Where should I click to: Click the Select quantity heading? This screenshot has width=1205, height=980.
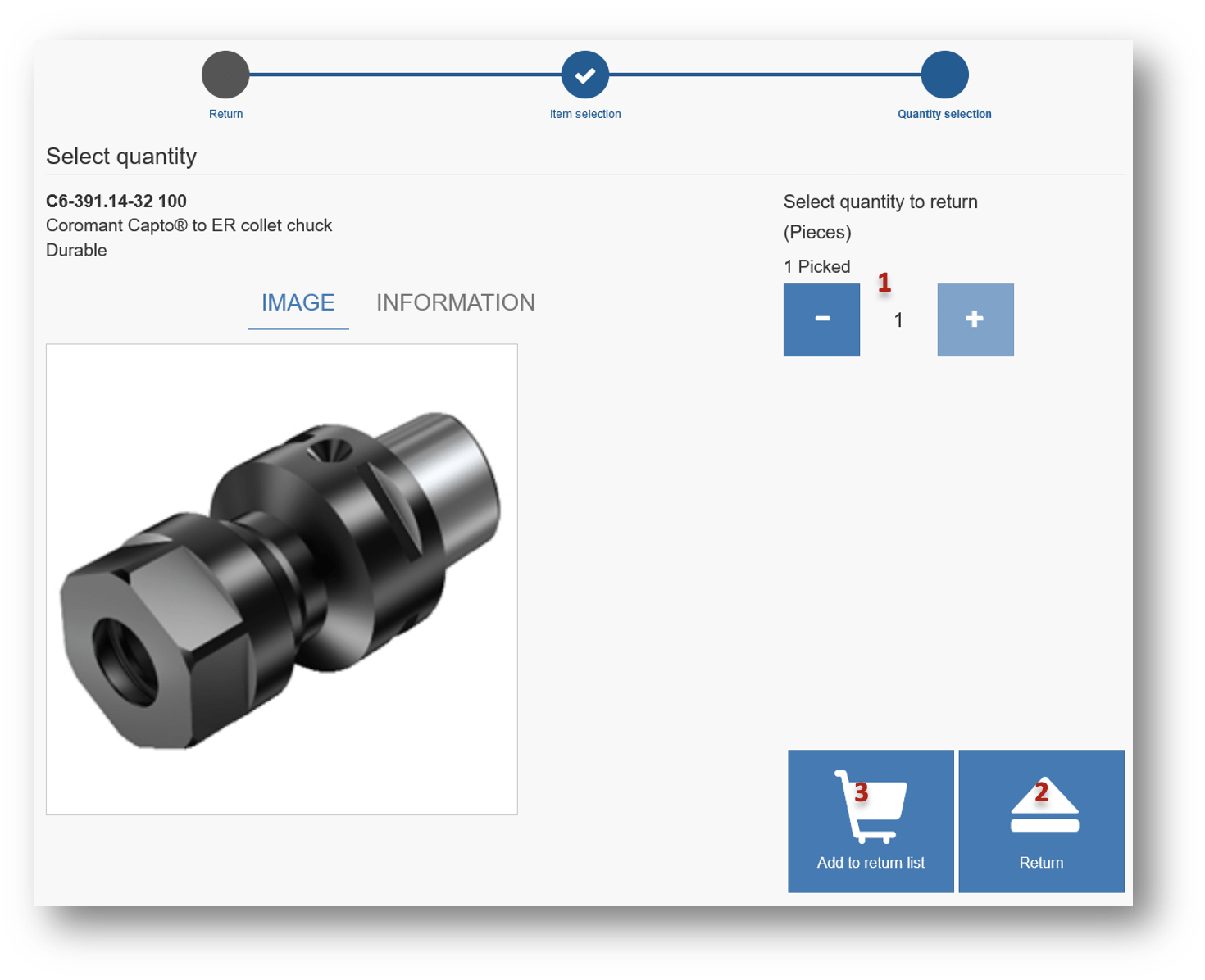(121, 157)
